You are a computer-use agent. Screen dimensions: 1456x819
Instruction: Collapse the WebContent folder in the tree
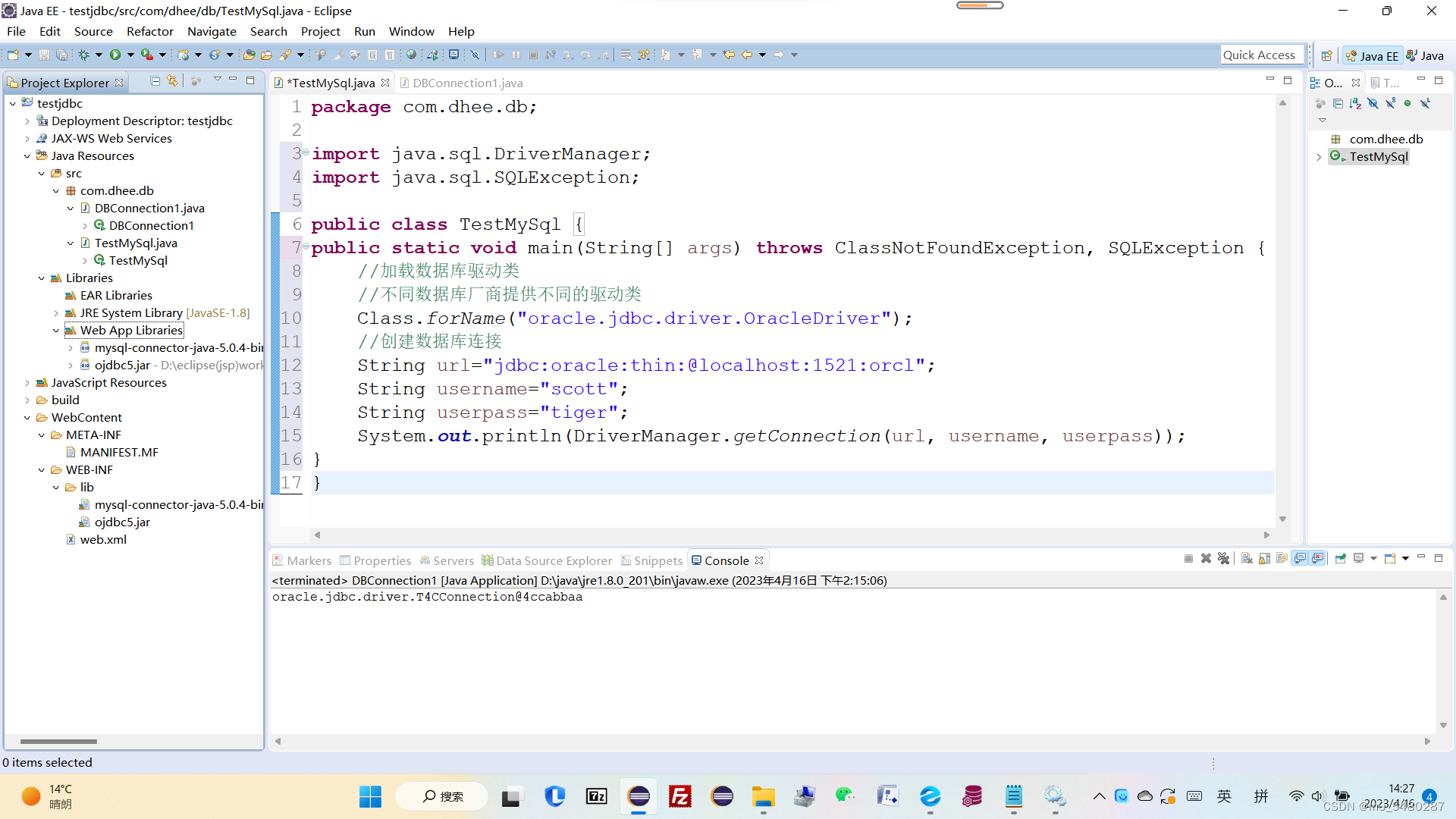click(27, 418)
